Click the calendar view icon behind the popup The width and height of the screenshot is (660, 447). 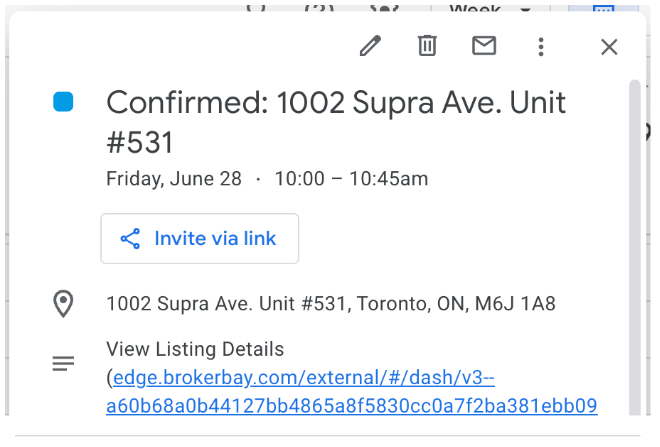(x=603, y=8)
